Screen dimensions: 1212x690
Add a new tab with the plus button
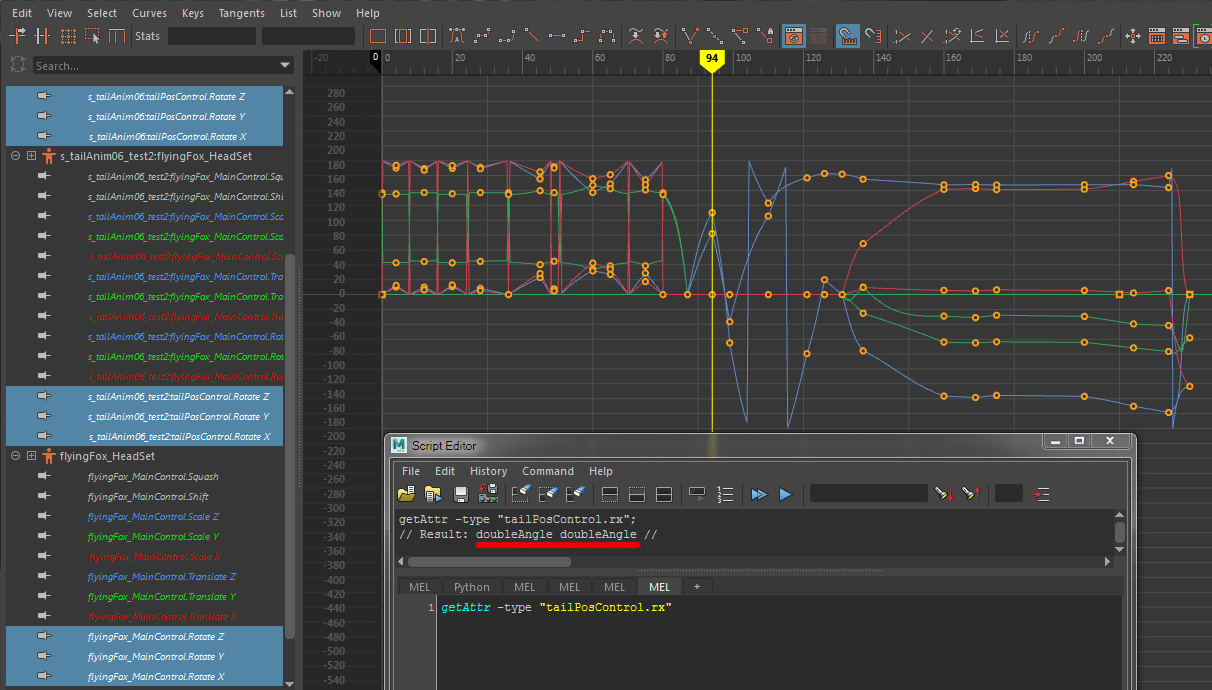696,586
